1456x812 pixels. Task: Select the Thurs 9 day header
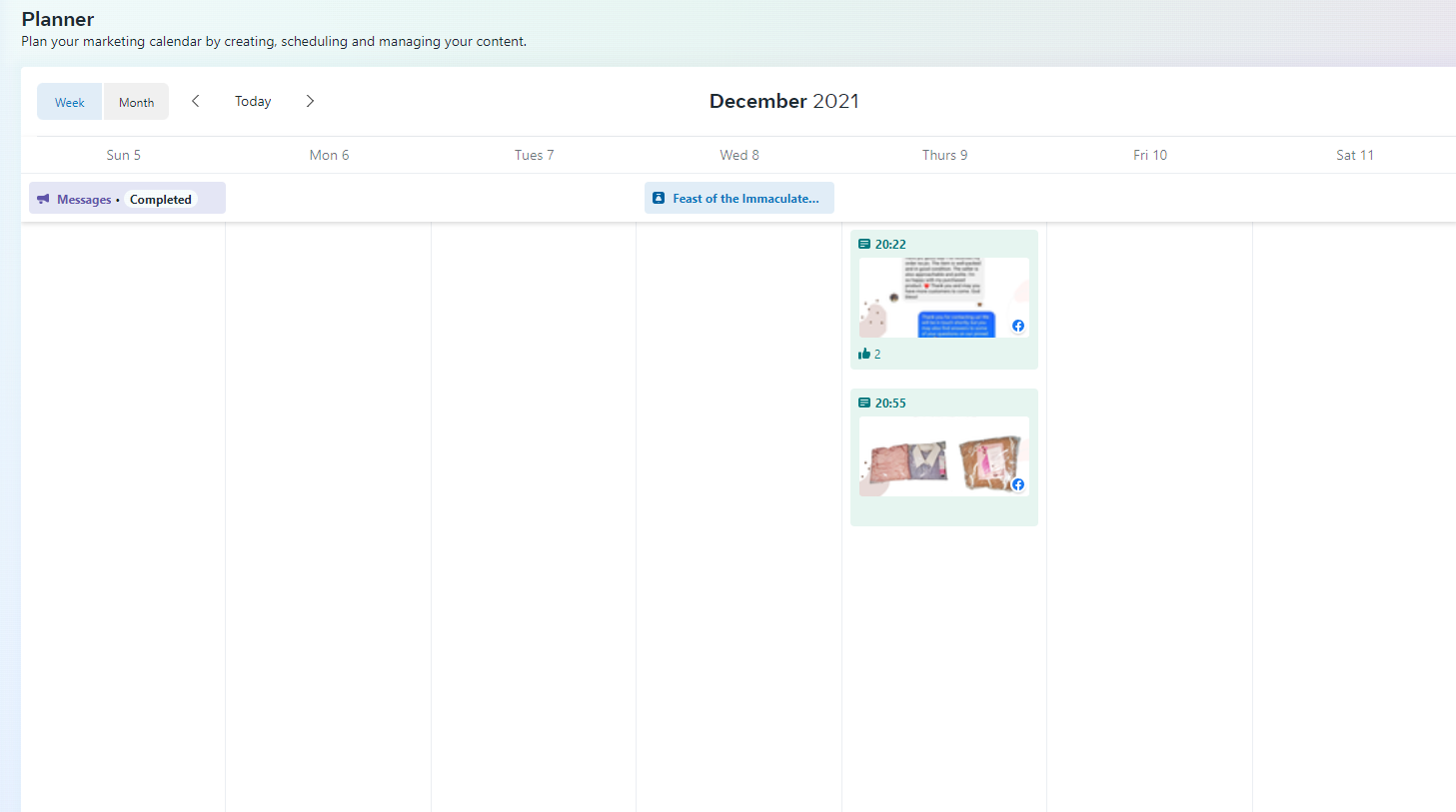click(945, 155)
